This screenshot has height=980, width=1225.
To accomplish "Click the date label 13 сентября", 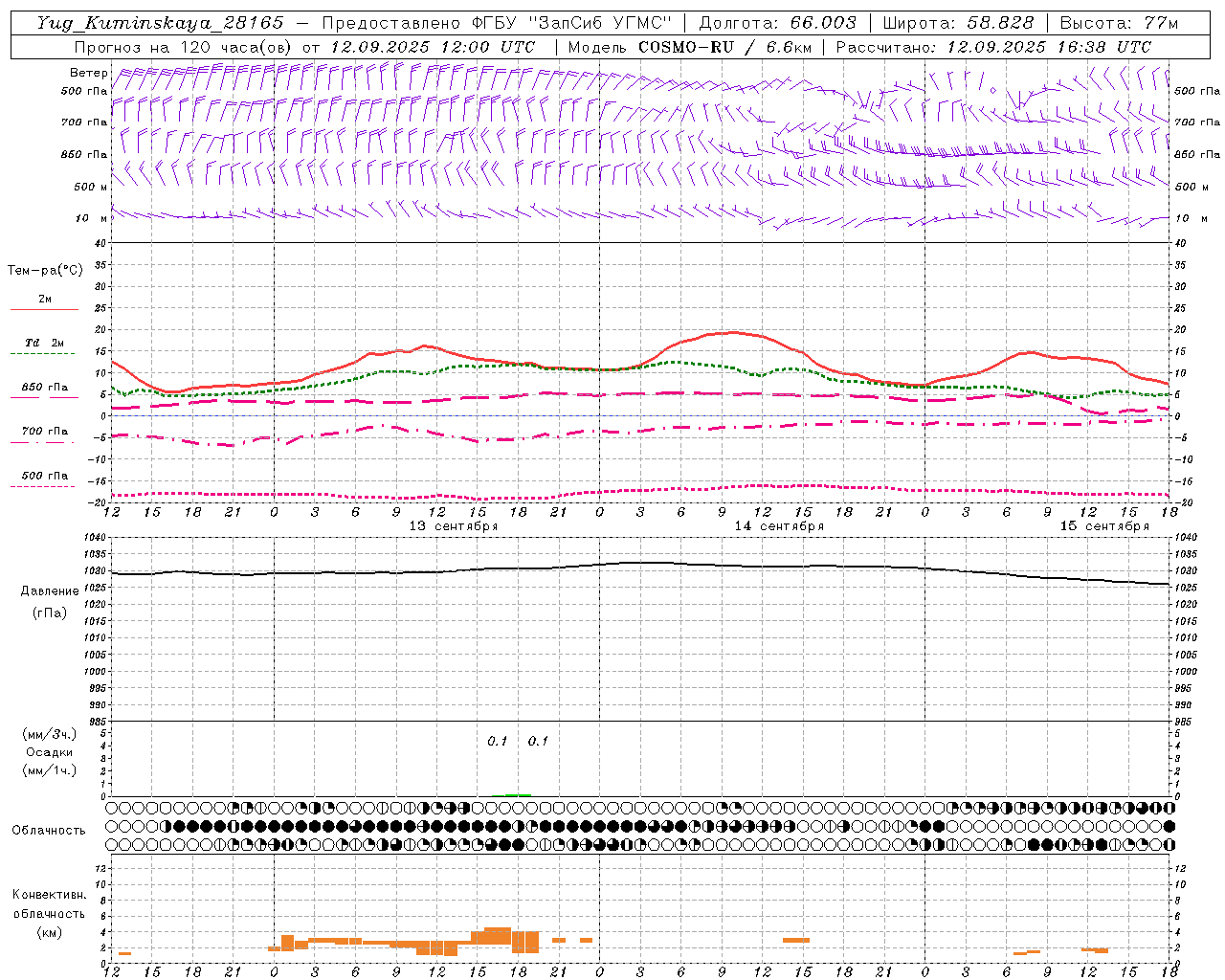I will (454, 526).
